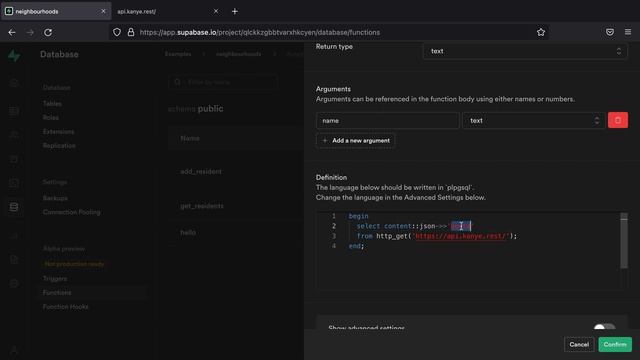Image resolution: width=640 pixels, height=360 pixels.
Task: Open the tracking protection shield icon
Action: point(117,32)
